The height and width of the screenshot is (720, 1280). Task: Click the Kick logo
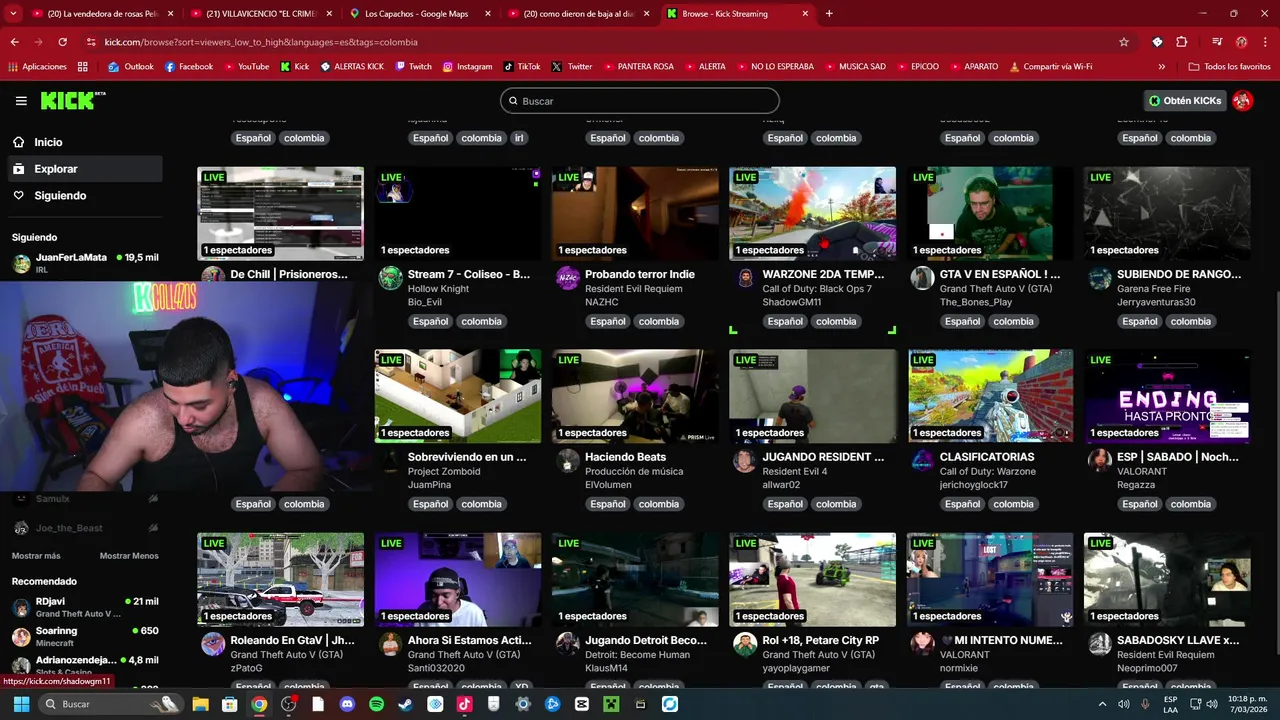(72, 101)
